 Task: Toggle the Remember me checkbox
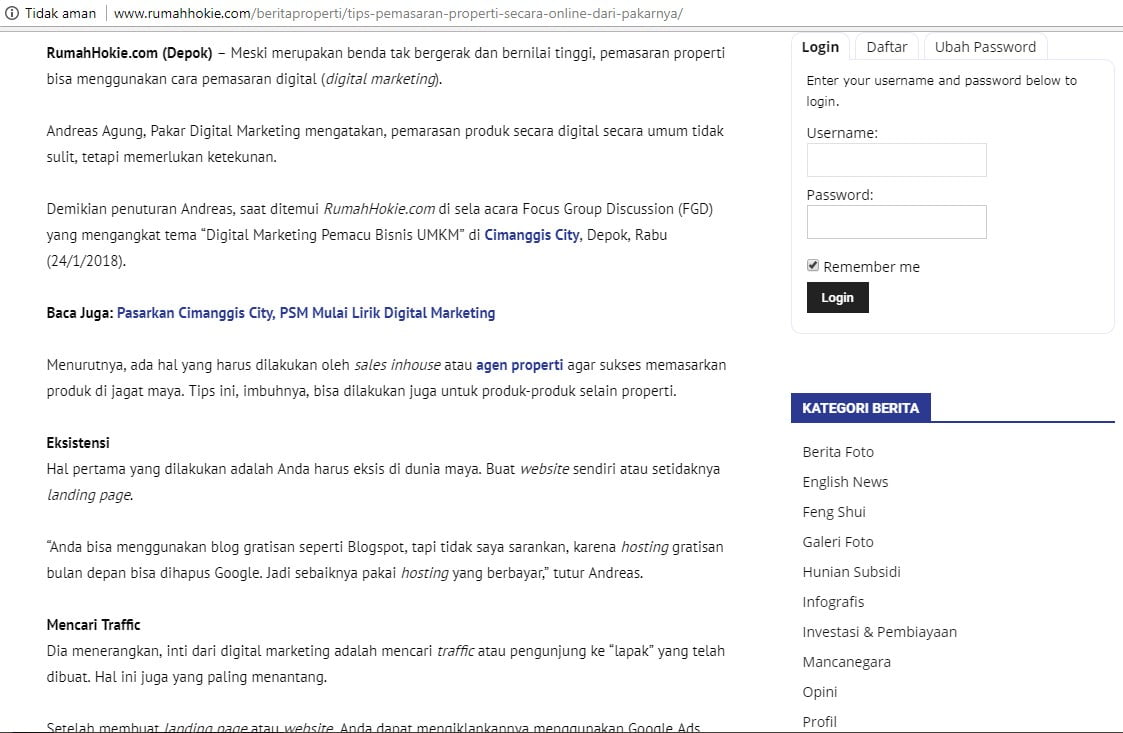tap(814, 266)
